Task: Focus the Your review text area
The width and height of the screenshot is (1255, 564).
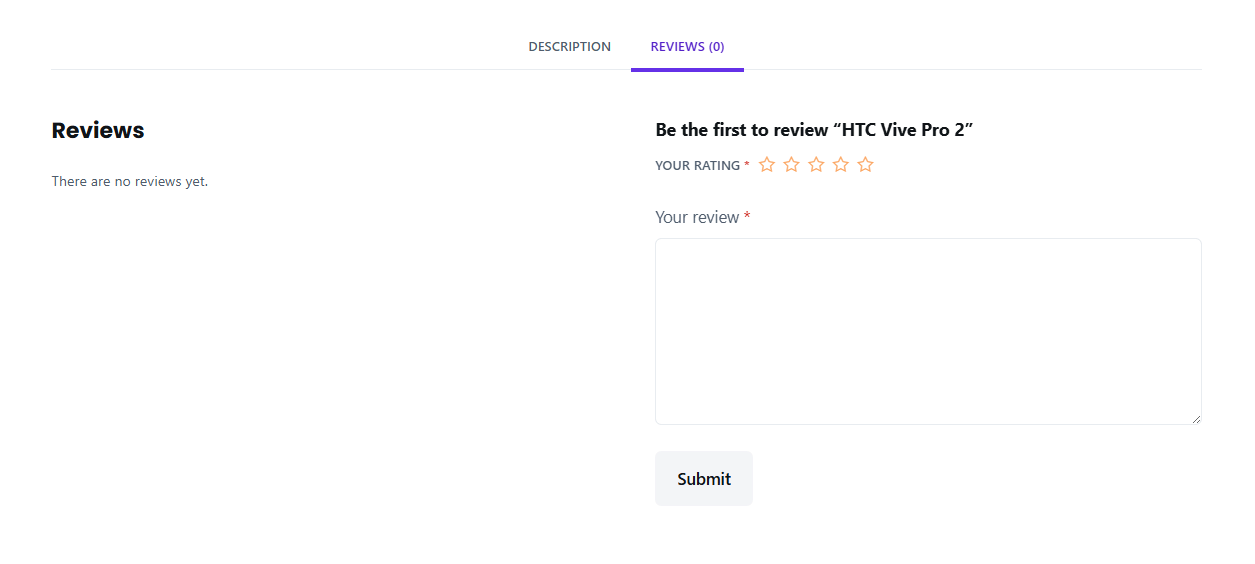Action: click(928, 331)
